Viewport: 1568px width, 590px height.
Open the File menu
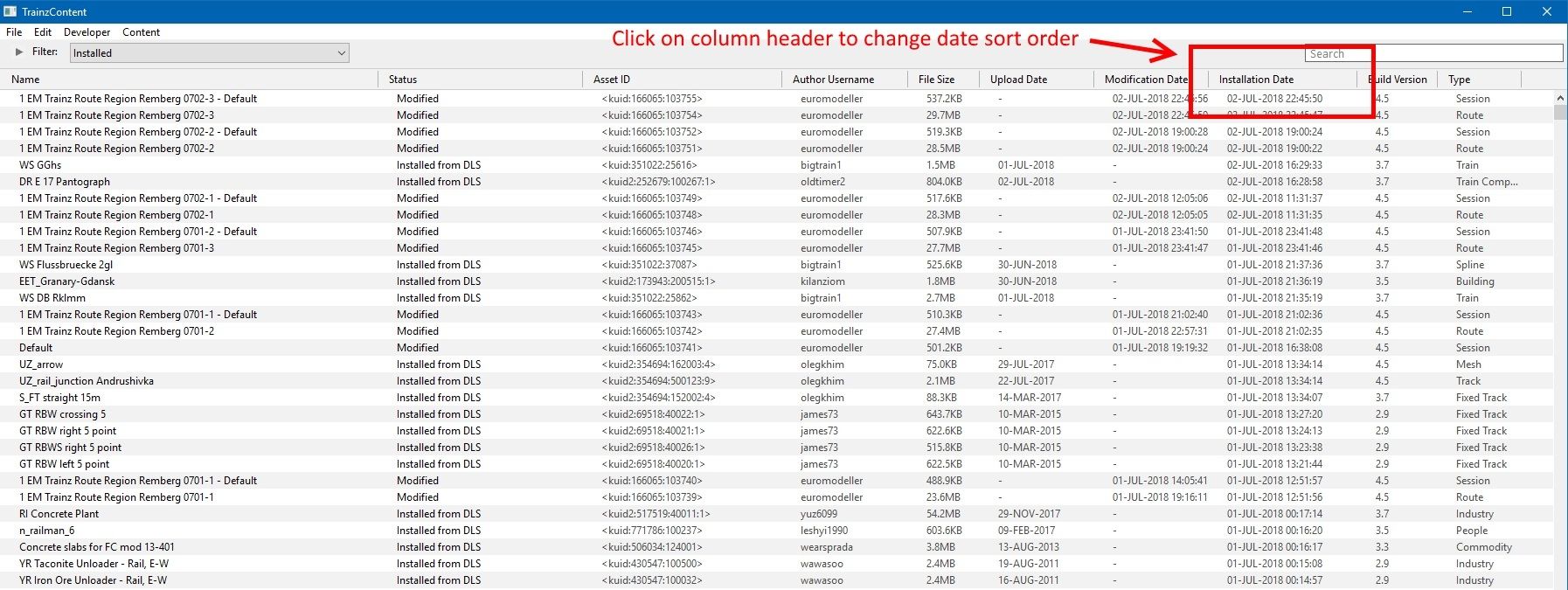pos(14,32)
